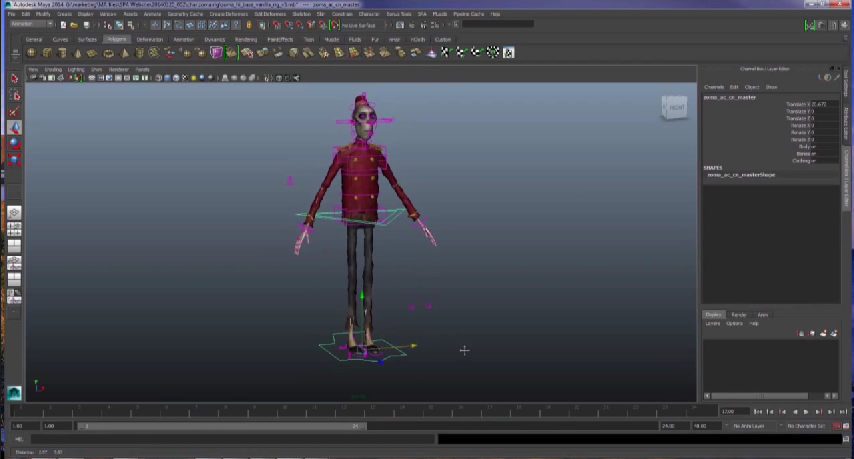Open the No Character Set dropdown
854x459 pixels.
(x=804, y=426)
